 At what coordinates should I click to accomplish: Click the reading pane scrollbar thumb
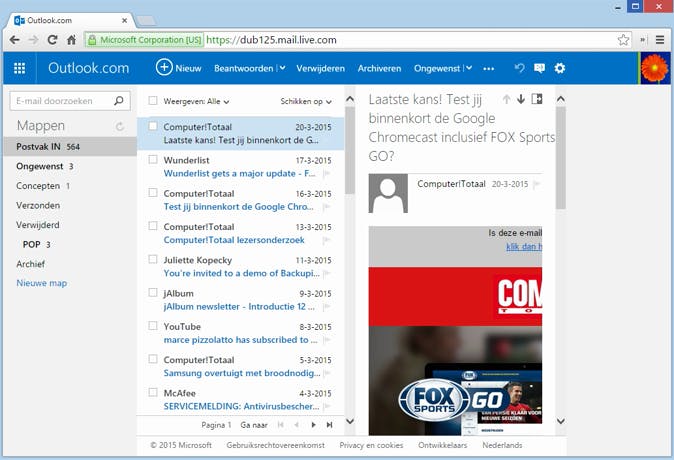[561, 157]
